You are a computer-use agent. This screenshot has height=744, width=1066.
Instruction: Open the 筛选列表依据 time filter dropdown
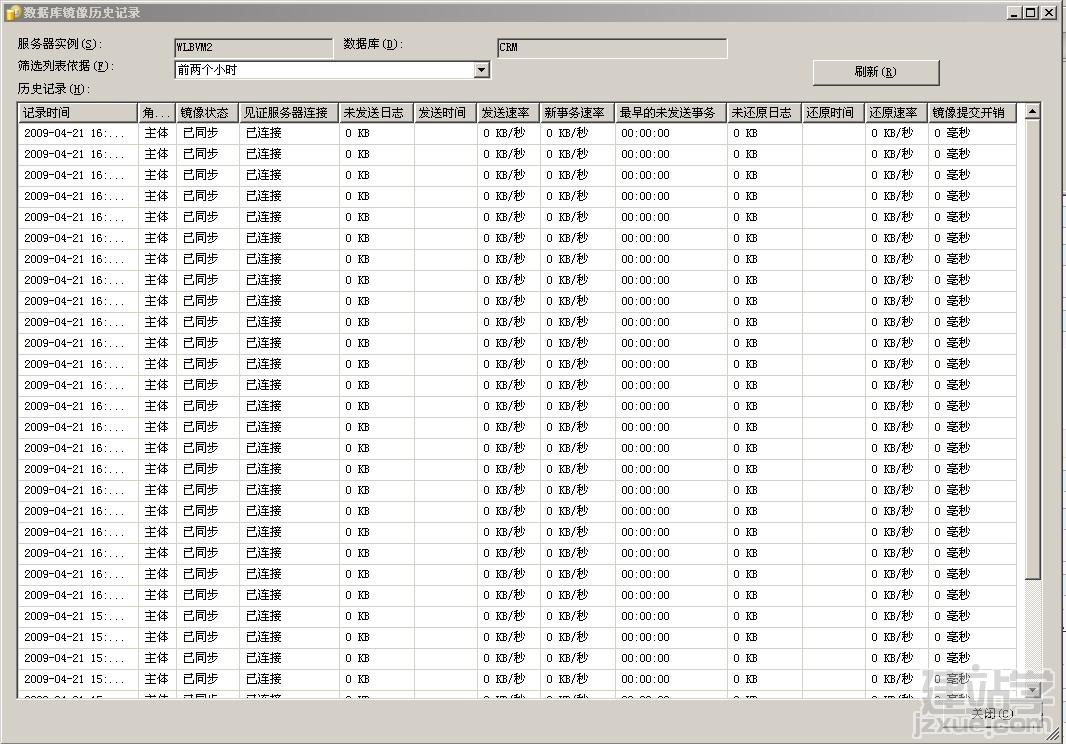click(320, 70)
